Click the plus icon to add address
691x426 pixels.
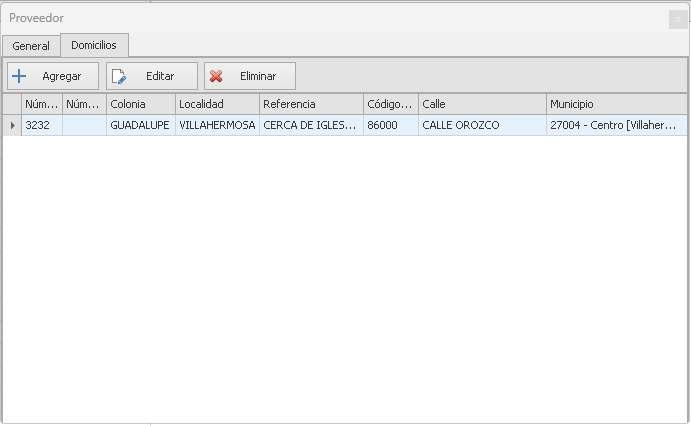click(x=19, y=76)
